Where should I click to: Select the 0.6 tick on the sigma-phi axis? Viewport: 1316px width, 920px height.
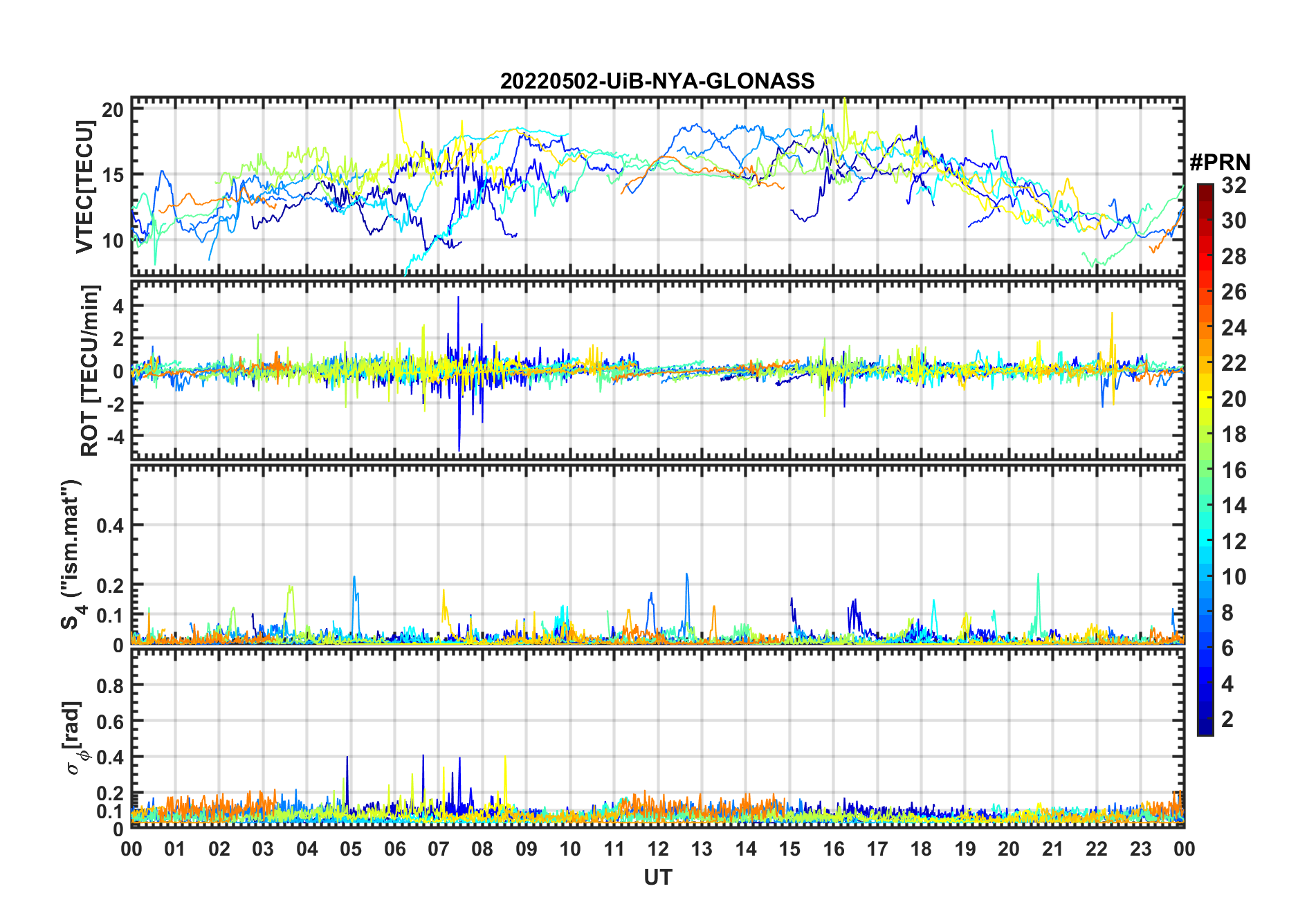[x=110, y=721]
